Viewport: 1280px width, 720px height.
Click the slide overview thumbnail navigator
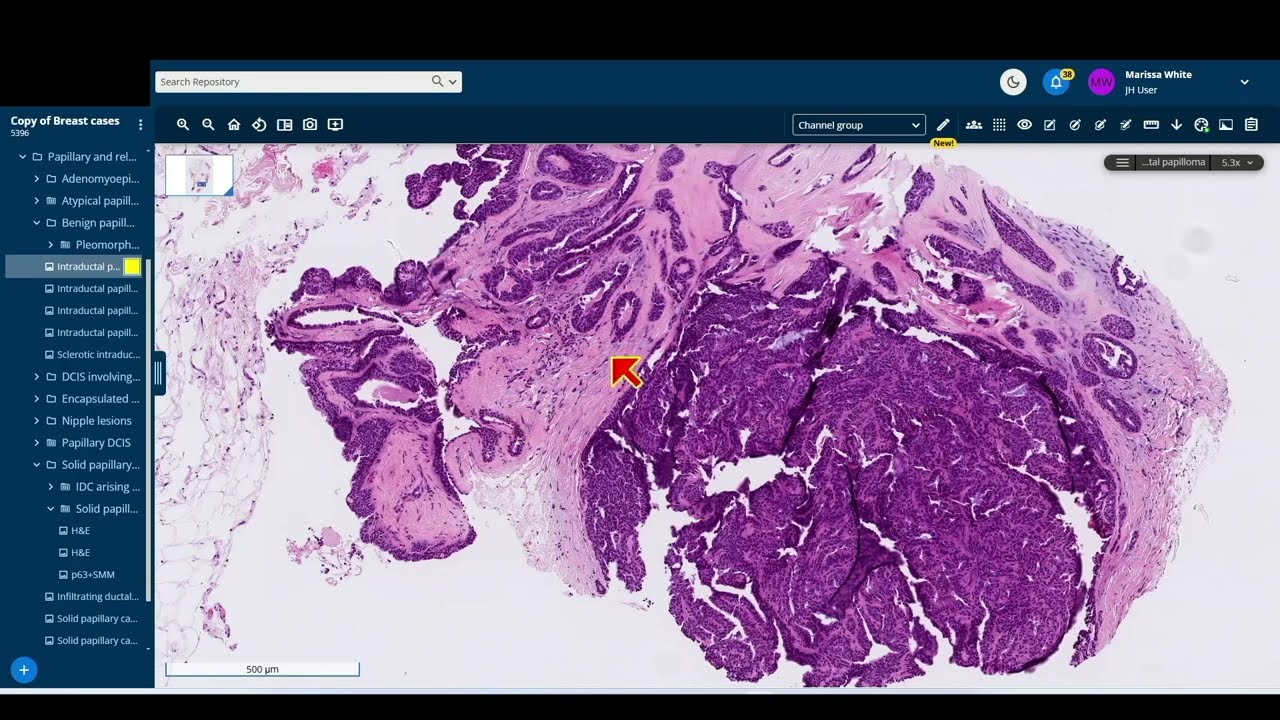[199, 175]
